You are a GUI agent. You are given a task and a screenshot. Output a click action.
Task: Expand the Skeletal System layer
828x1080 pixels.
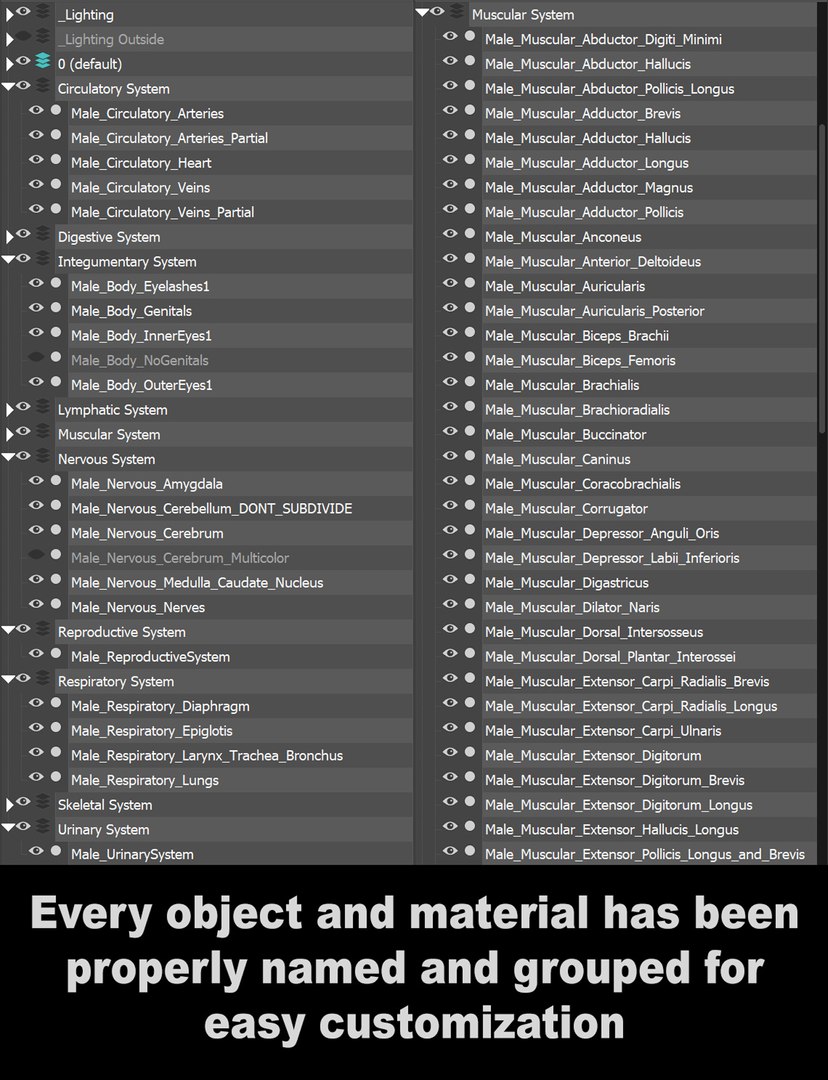click(9, 804)
